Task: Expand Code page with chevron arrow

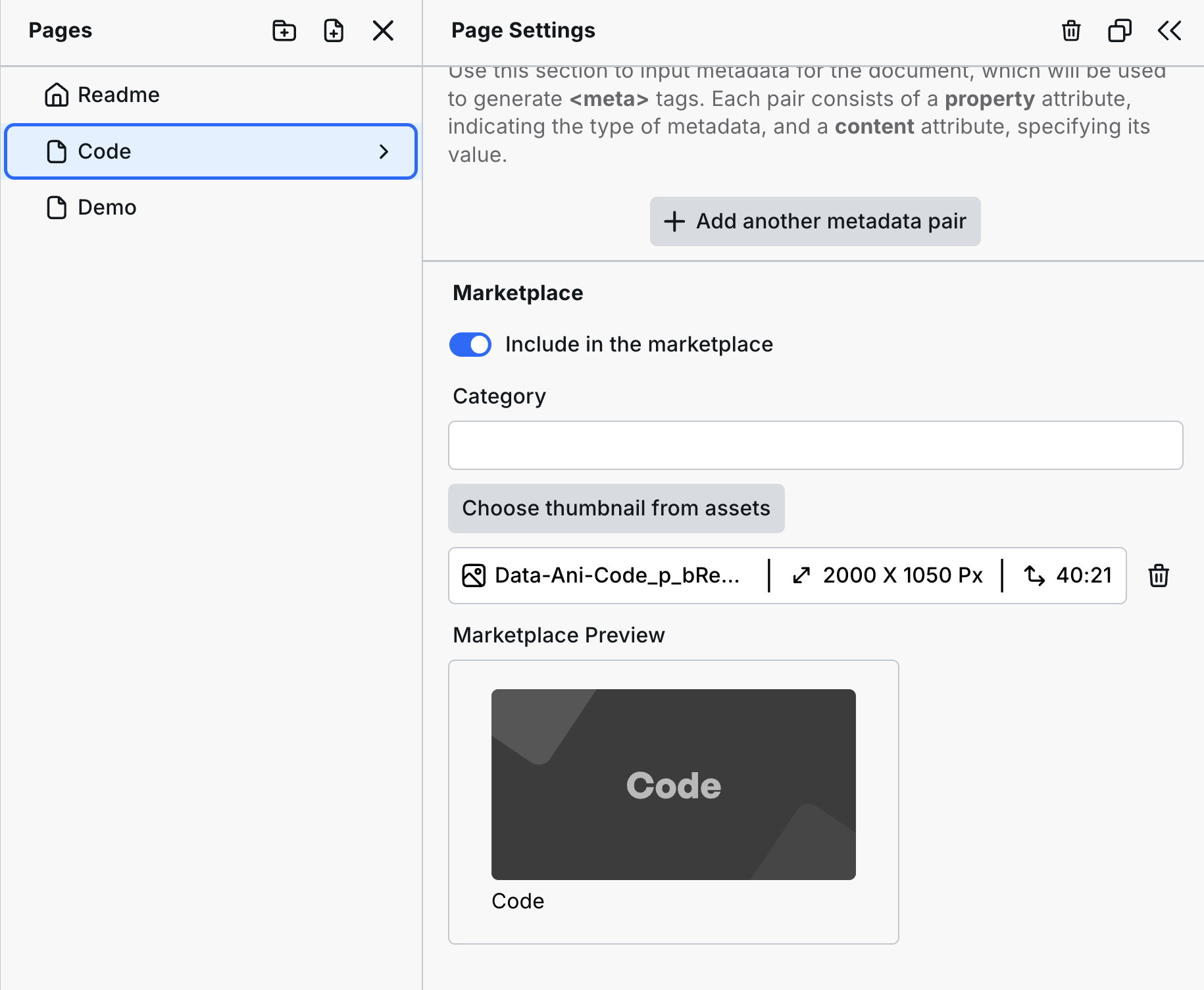Action: click(x=384, y=151)
